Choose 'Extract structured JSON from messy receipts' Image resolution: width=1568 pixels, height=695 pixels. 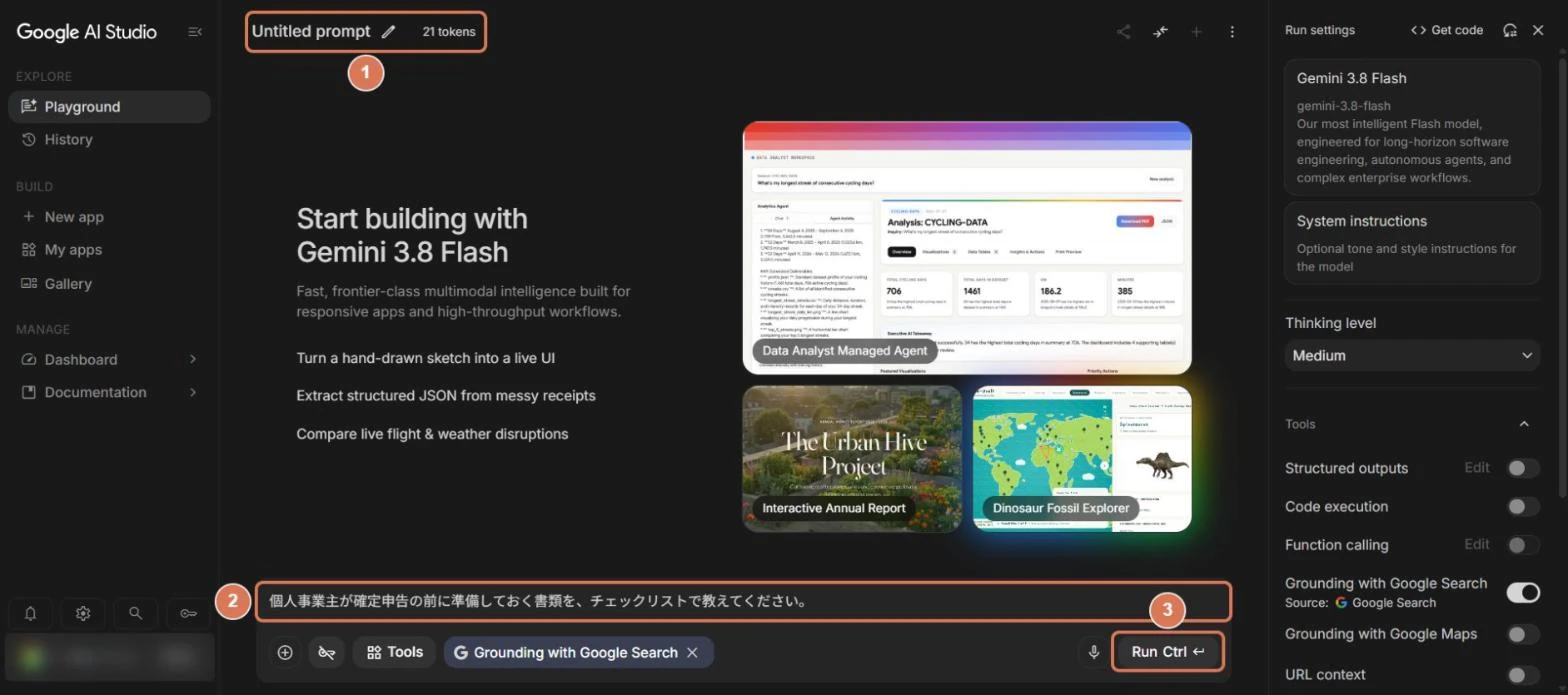(446, 396)
